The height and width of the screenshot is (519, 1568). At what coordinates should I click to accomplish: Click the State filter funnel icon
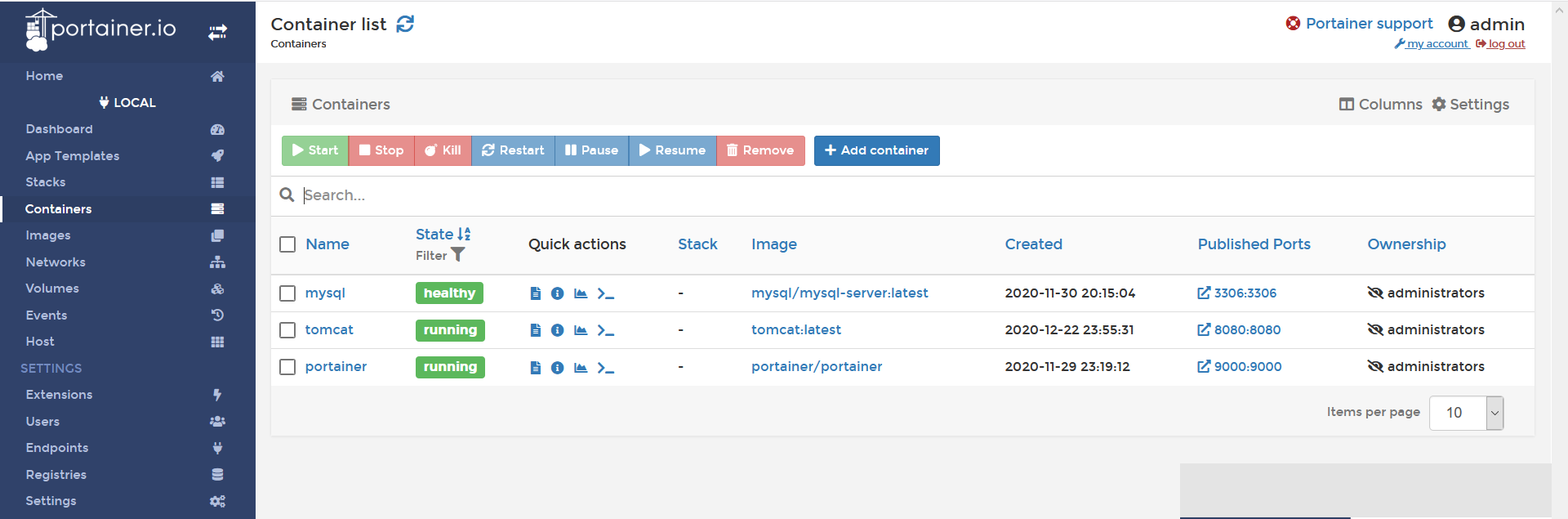pyautogui.click(x=458, y=255)
